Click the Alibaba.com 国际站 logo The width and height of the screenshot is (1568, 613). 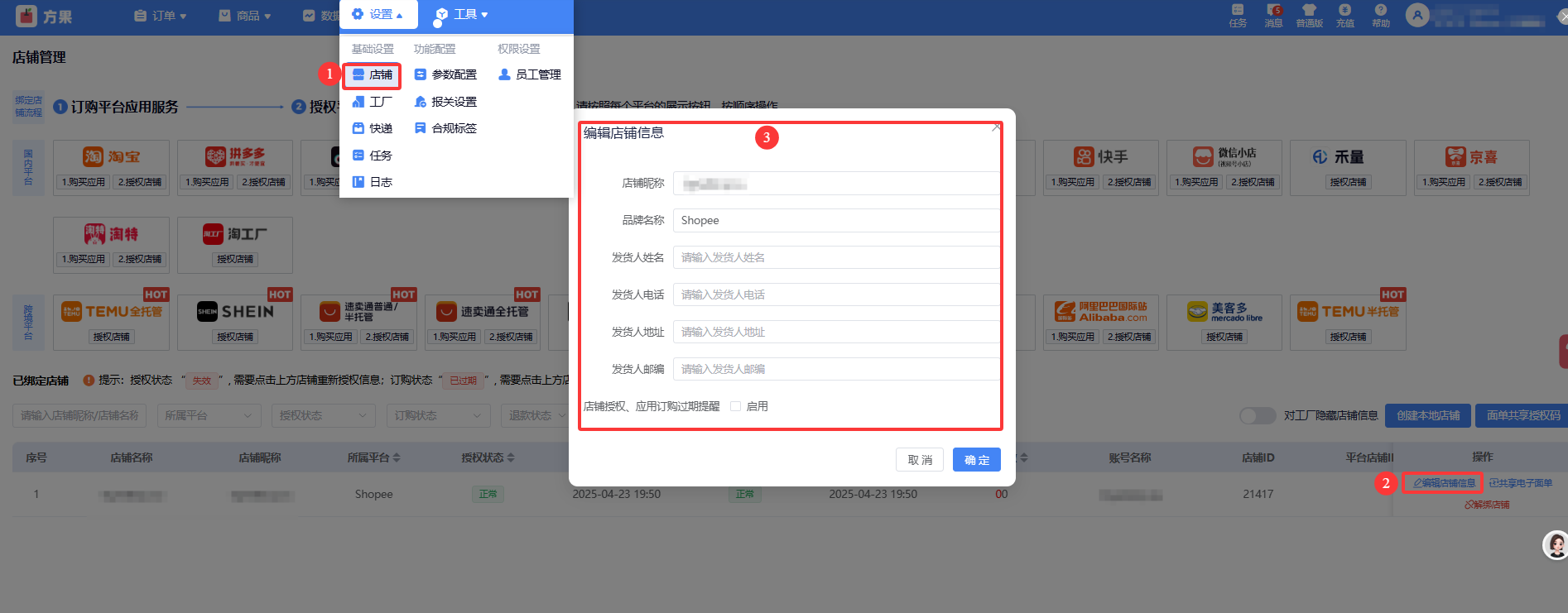point(1100,311)
